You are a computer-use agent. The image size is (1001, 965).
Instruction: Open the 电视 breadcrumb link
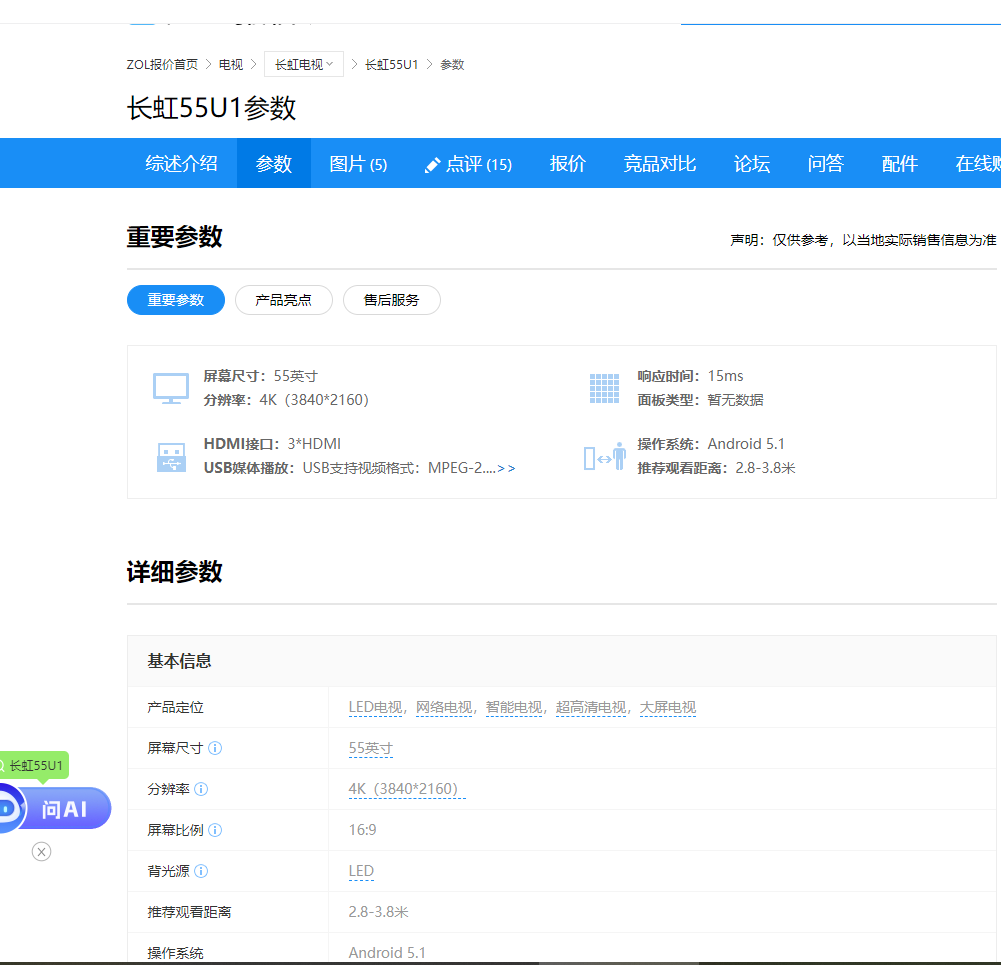click(x=230, y=64)
